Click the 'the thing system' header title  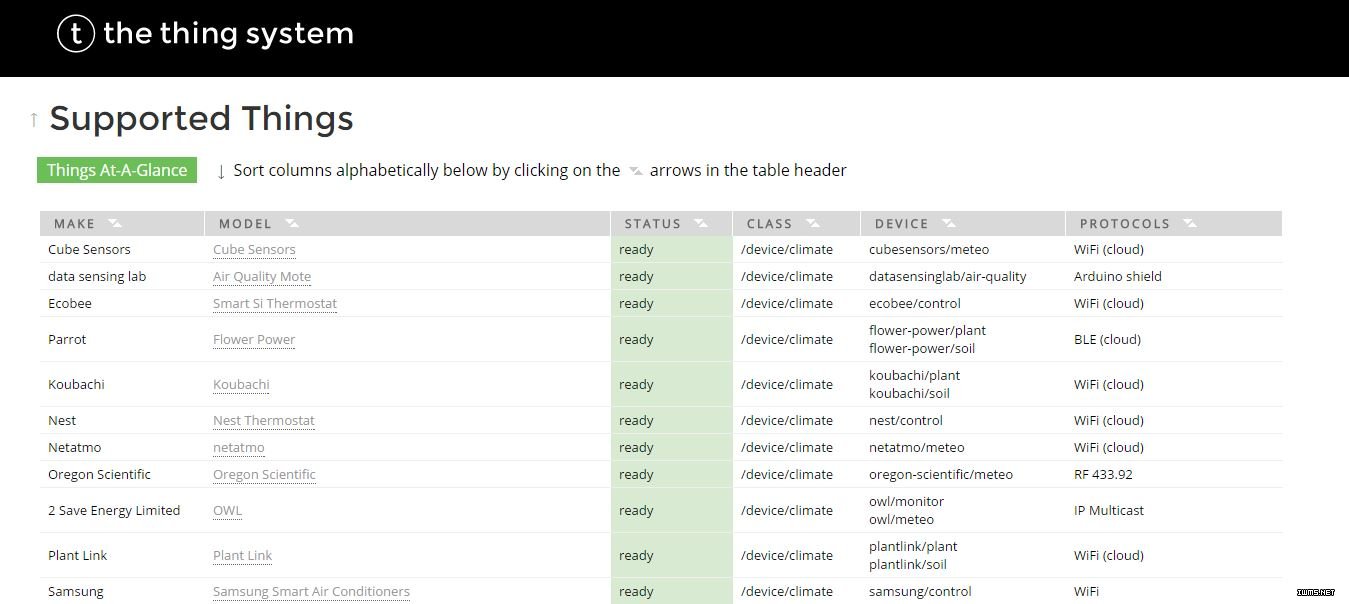pos(228,34)
